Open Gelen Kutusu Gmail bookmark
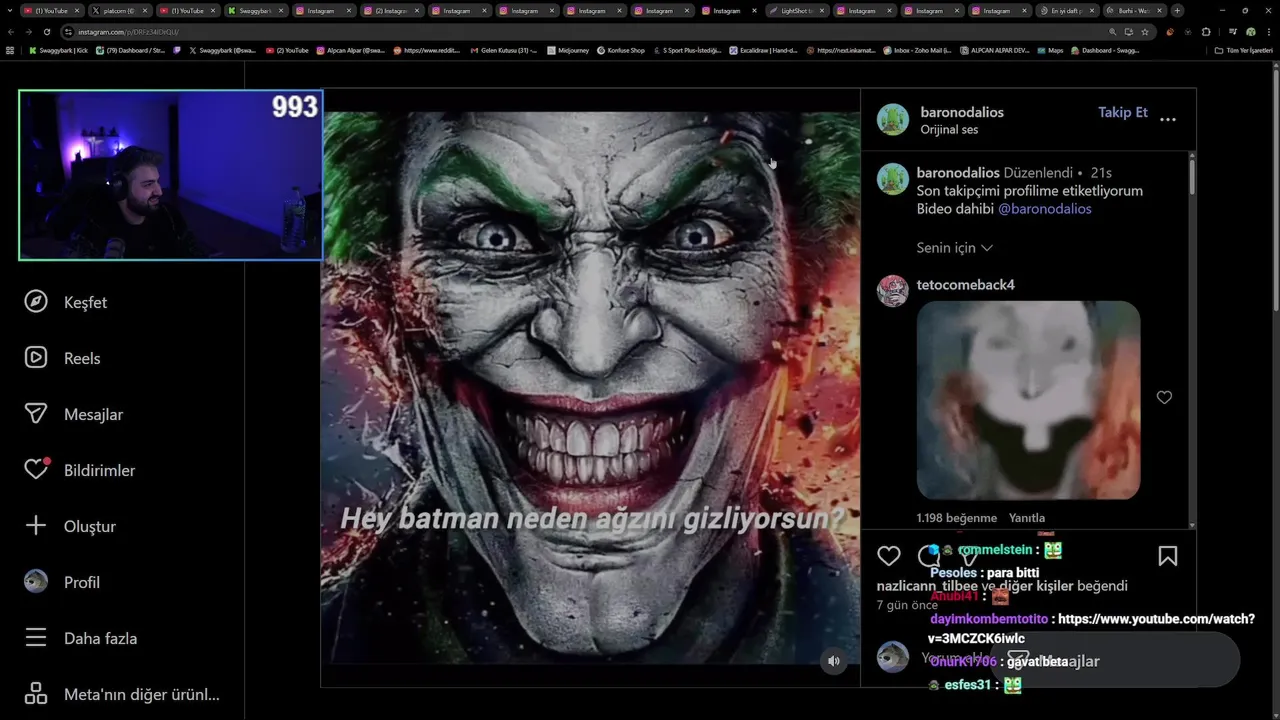Viewport: 1280px width, 720px height. pos(503,50)
